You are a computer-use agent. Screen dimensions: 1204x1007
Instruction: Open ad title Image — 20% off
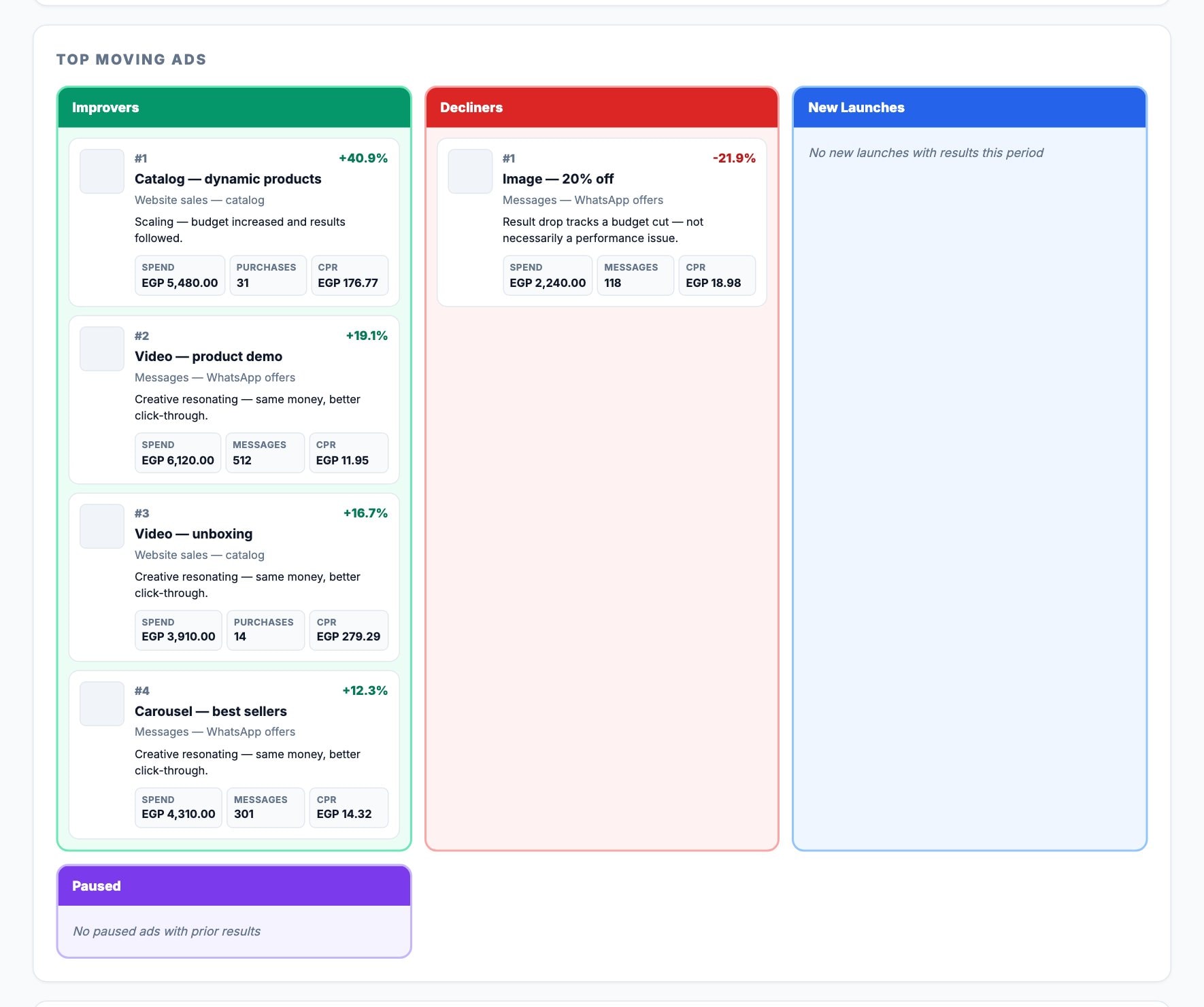point(558,179)
